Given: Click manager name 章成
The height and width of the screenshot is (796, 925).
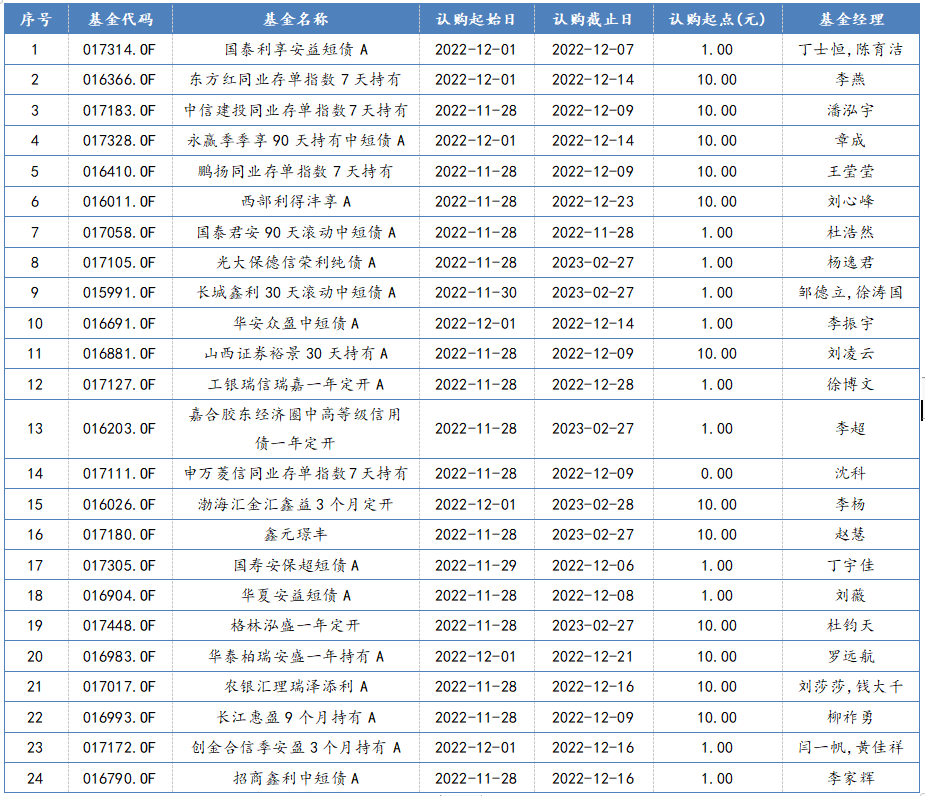Looking at the screenshot, I should 851,140.
